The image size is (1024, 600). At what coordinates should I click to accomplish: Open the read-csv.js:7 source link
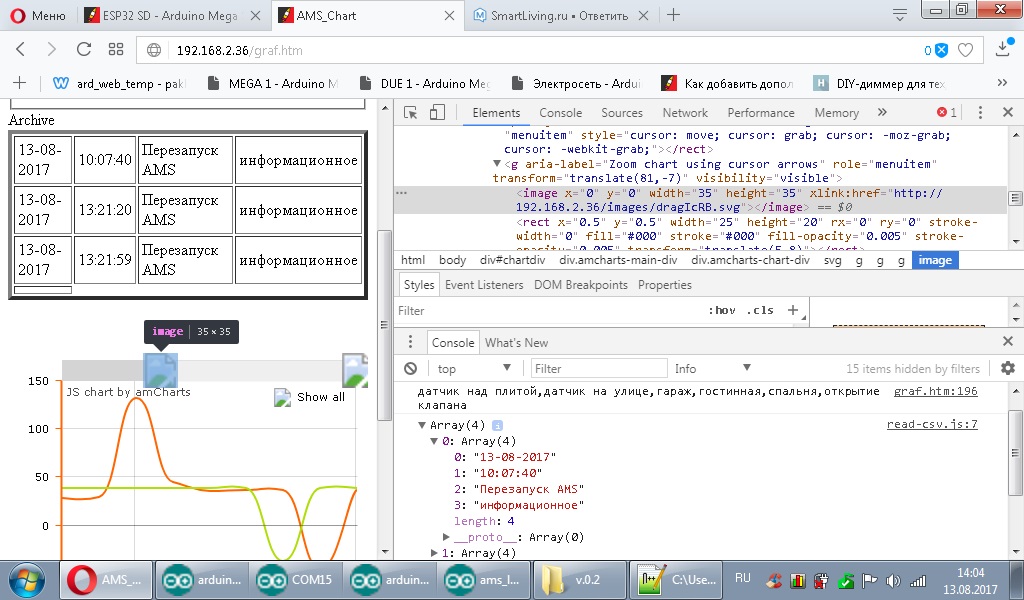pyautogui.click(x=932, y=424)
